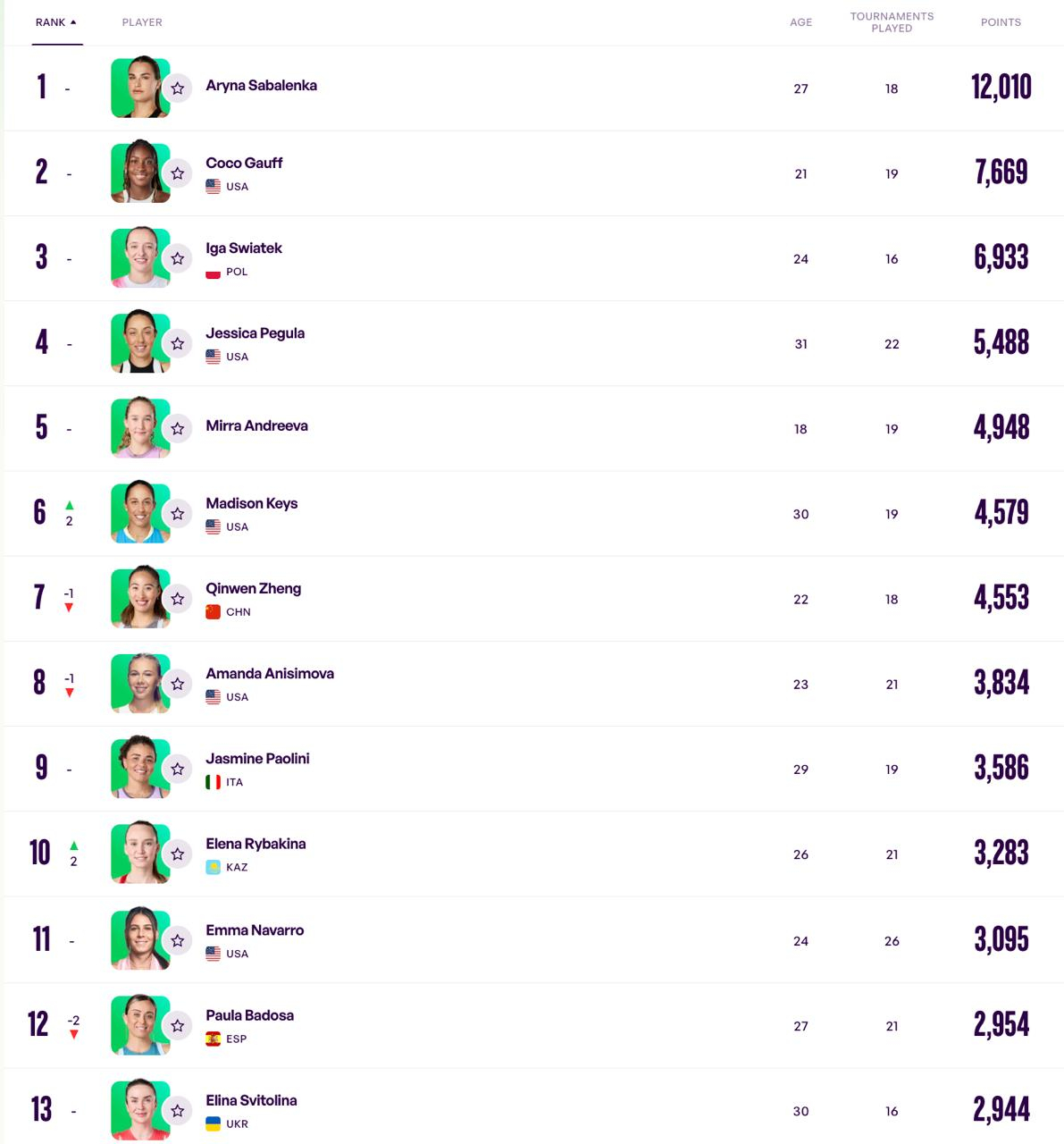This screenshot has width=1064, height=1144.
Task: Click star icon next to Qinwen Zheng
Action: click(x=178, y=599)
